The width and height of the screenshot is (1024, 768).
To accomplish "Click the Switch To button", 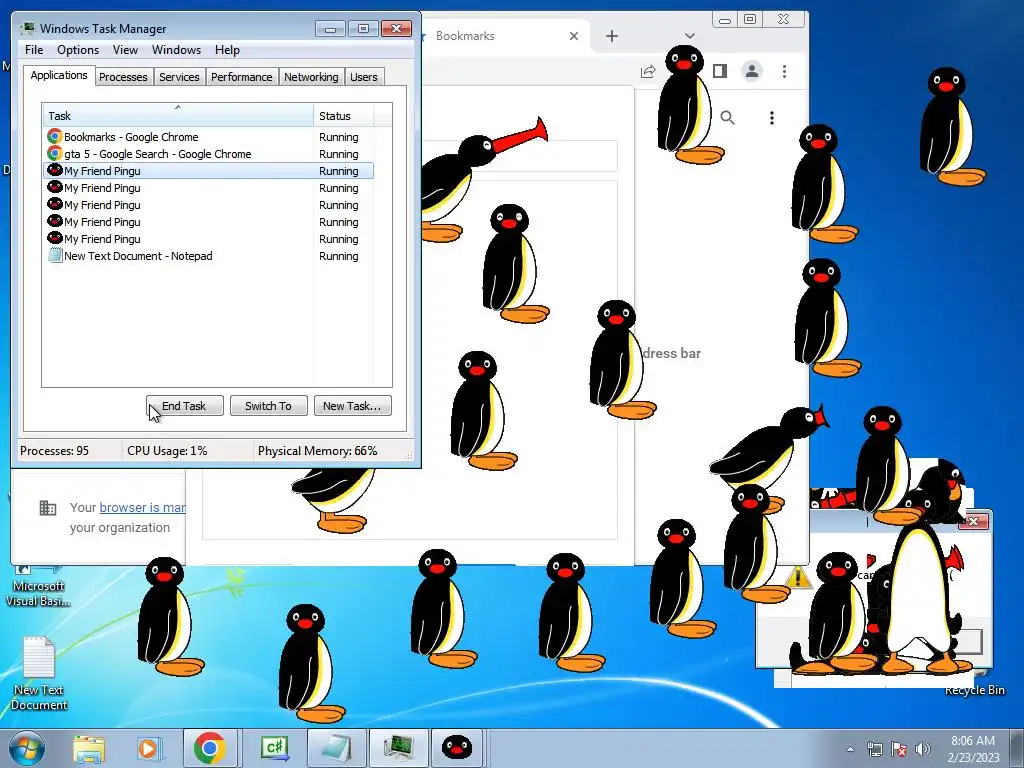I will coord(268,406).
